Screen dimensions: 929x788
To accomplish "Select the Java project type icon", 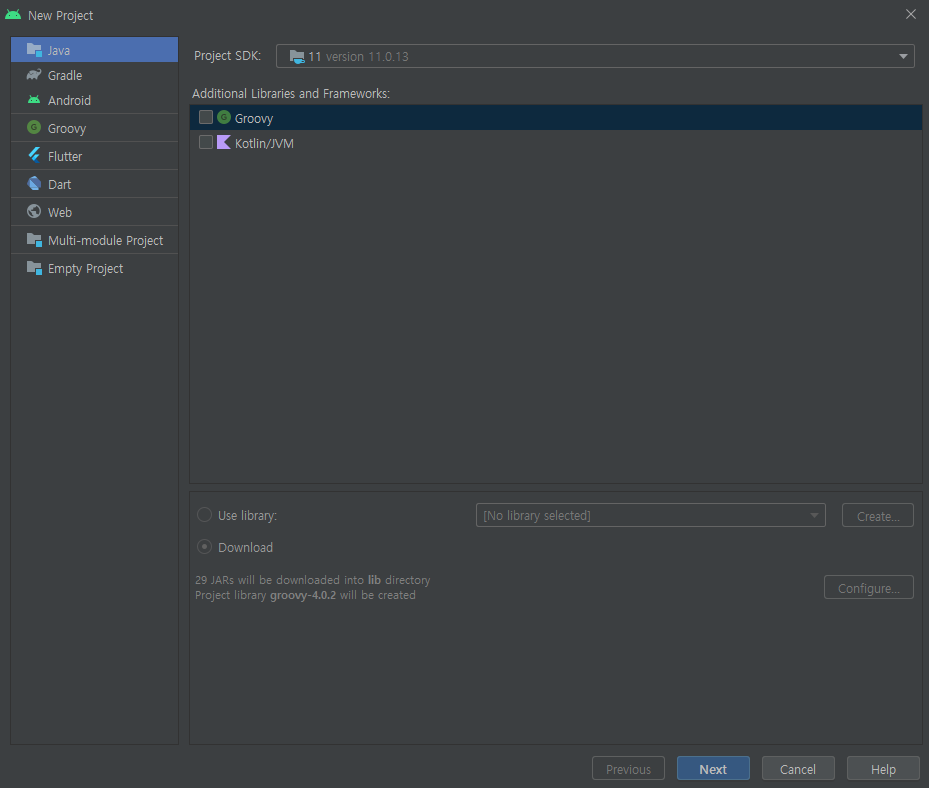I will click(34, 50).
